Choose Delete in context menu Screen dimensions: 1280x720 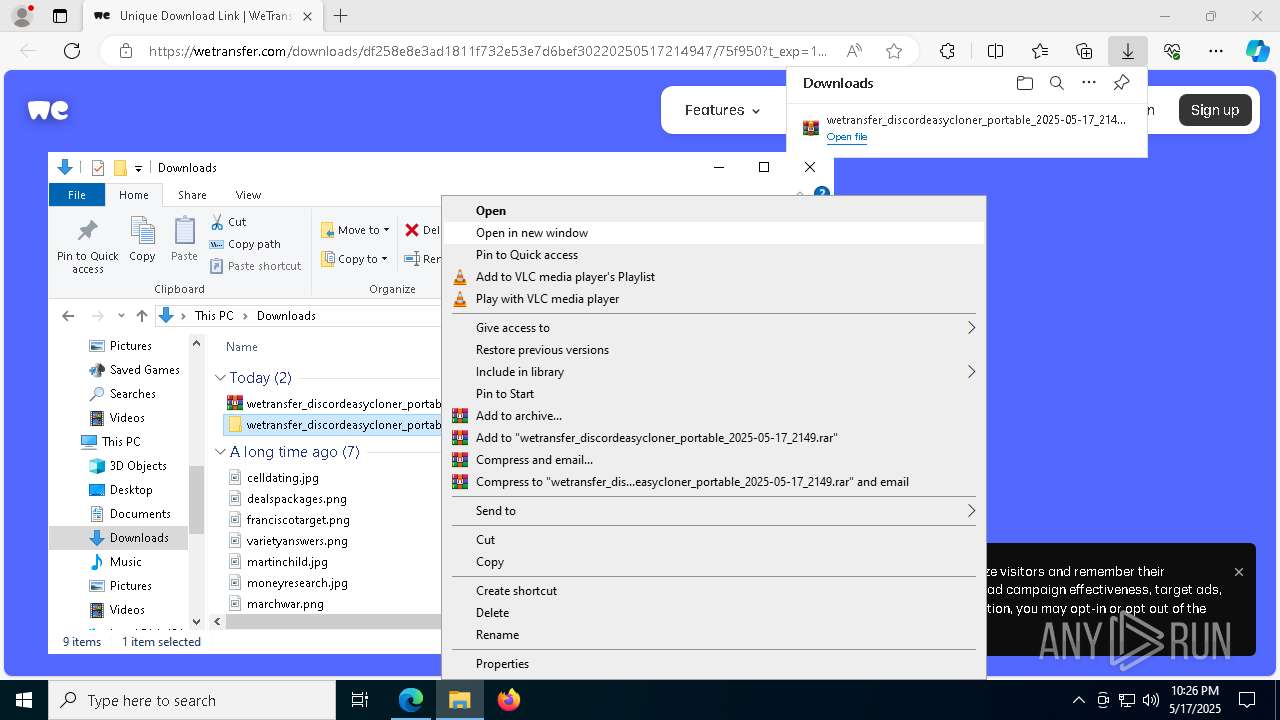[x=713, y=613]
